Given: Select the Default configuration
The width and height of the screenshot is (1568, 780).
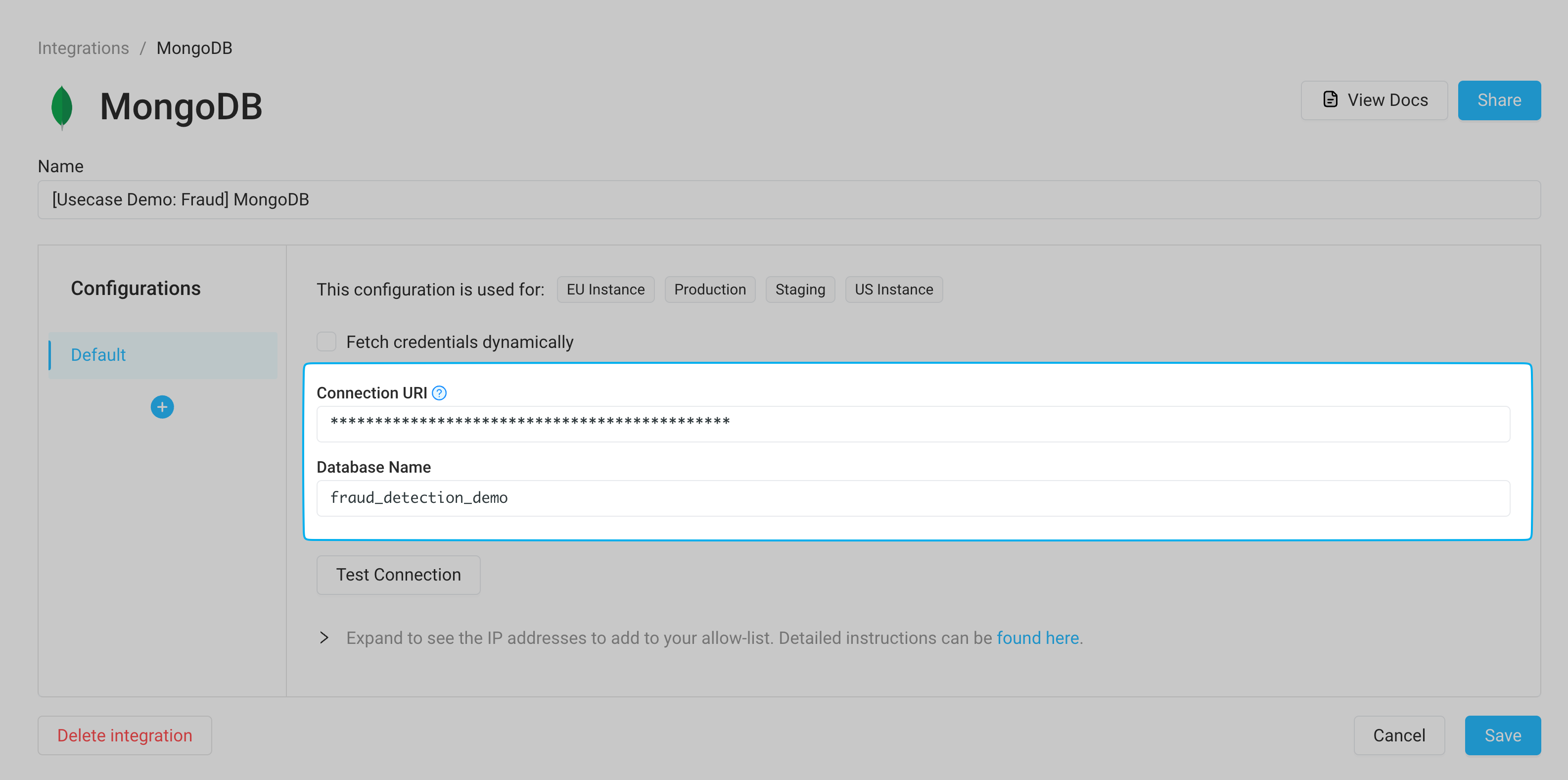Looking at the screenshot, I should [98, 355].
